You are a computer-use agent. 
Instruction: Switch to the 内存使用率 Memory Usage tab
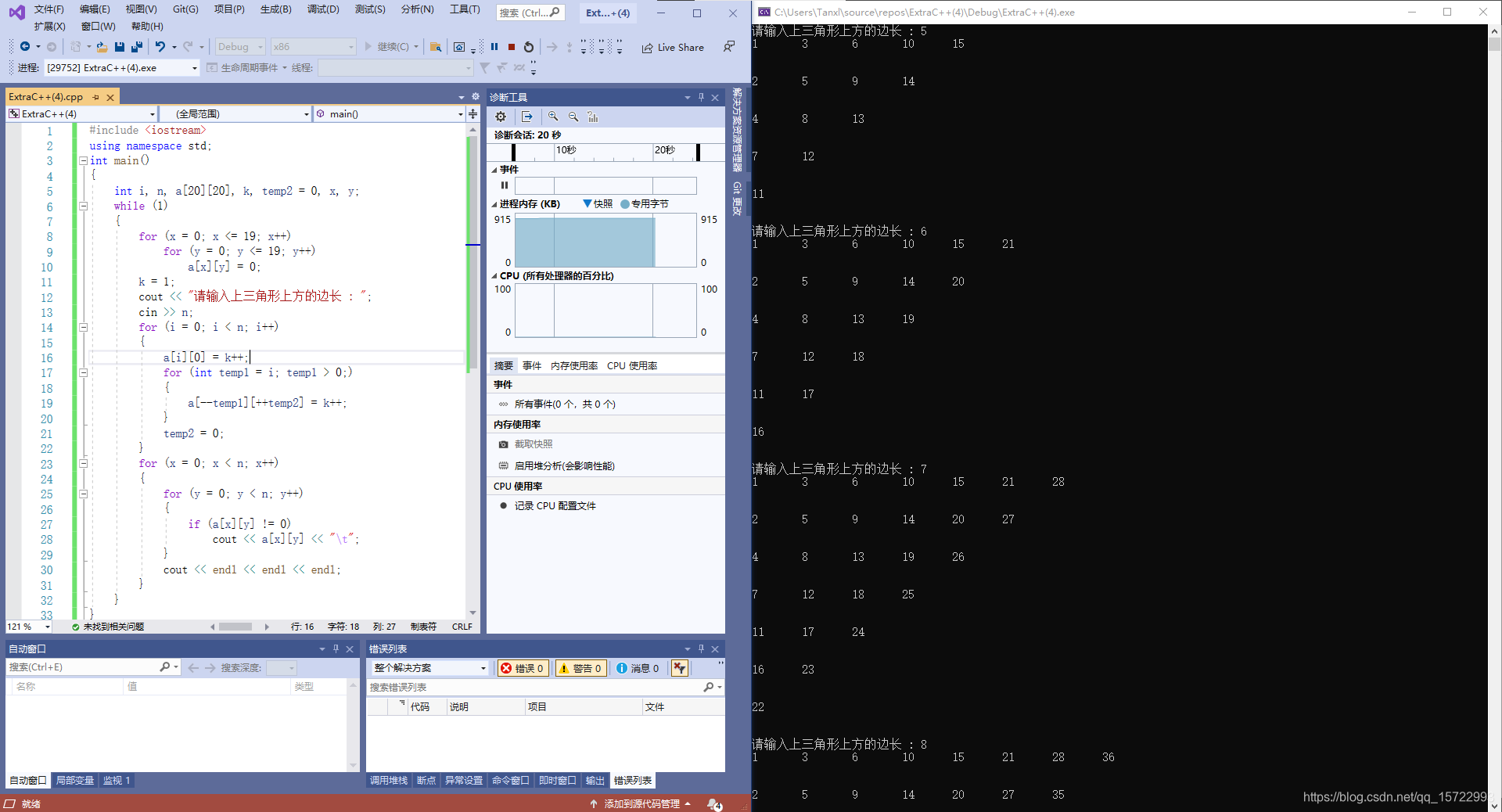tap(574, 366)
